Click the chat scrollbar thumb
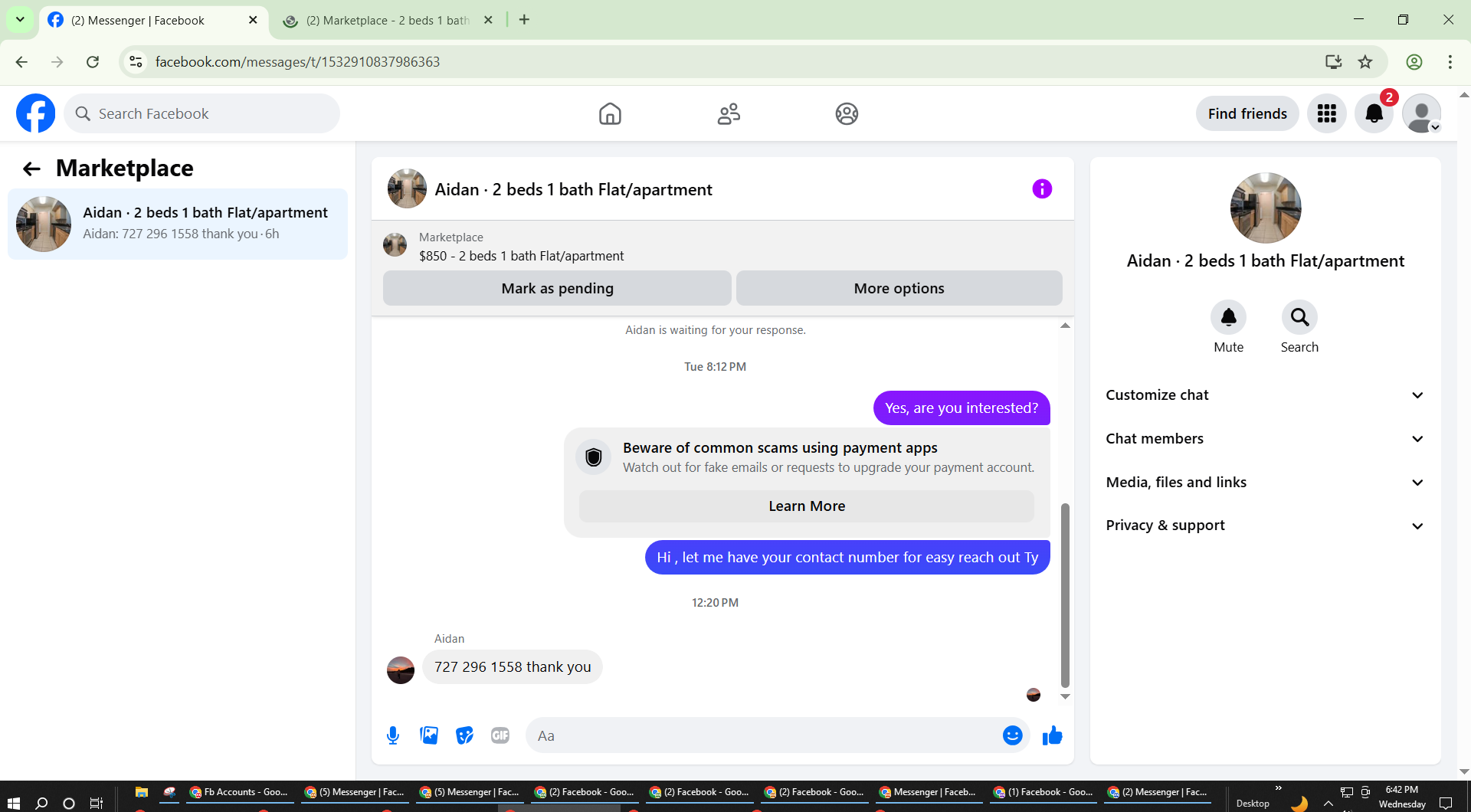The height and width of the screenshot is (812, 1471). [x=1065, y=595]
